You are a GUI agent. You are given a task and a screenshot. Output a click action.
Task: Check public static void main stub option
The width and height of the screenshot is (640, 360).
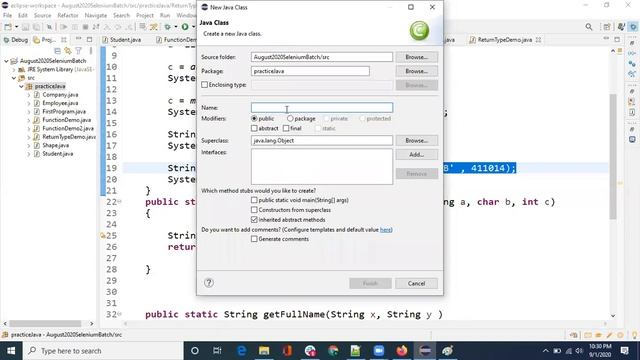pos(254,200)
